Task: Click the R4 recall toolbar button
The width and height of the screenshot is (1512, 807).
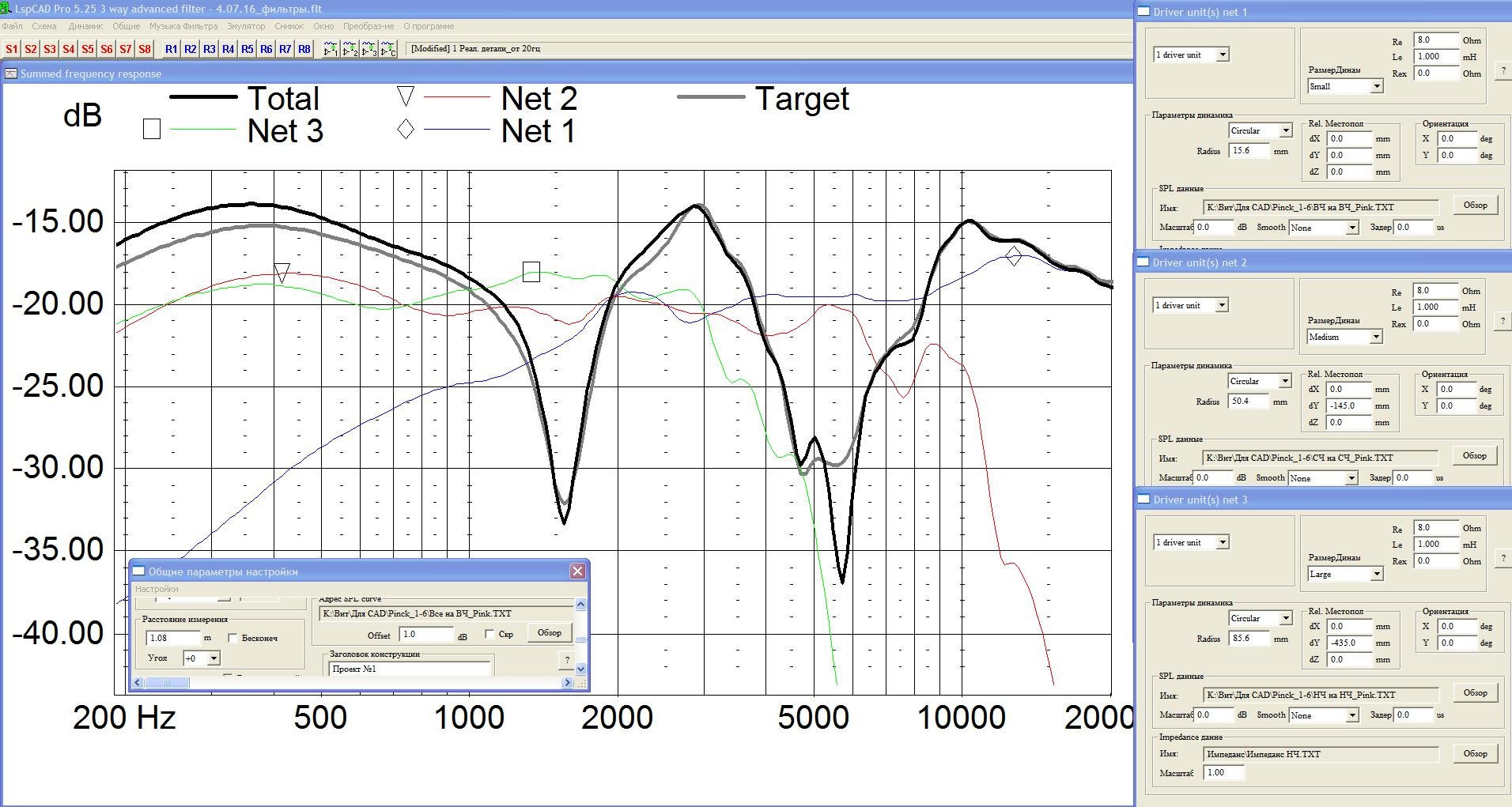Action: point(229,49)
